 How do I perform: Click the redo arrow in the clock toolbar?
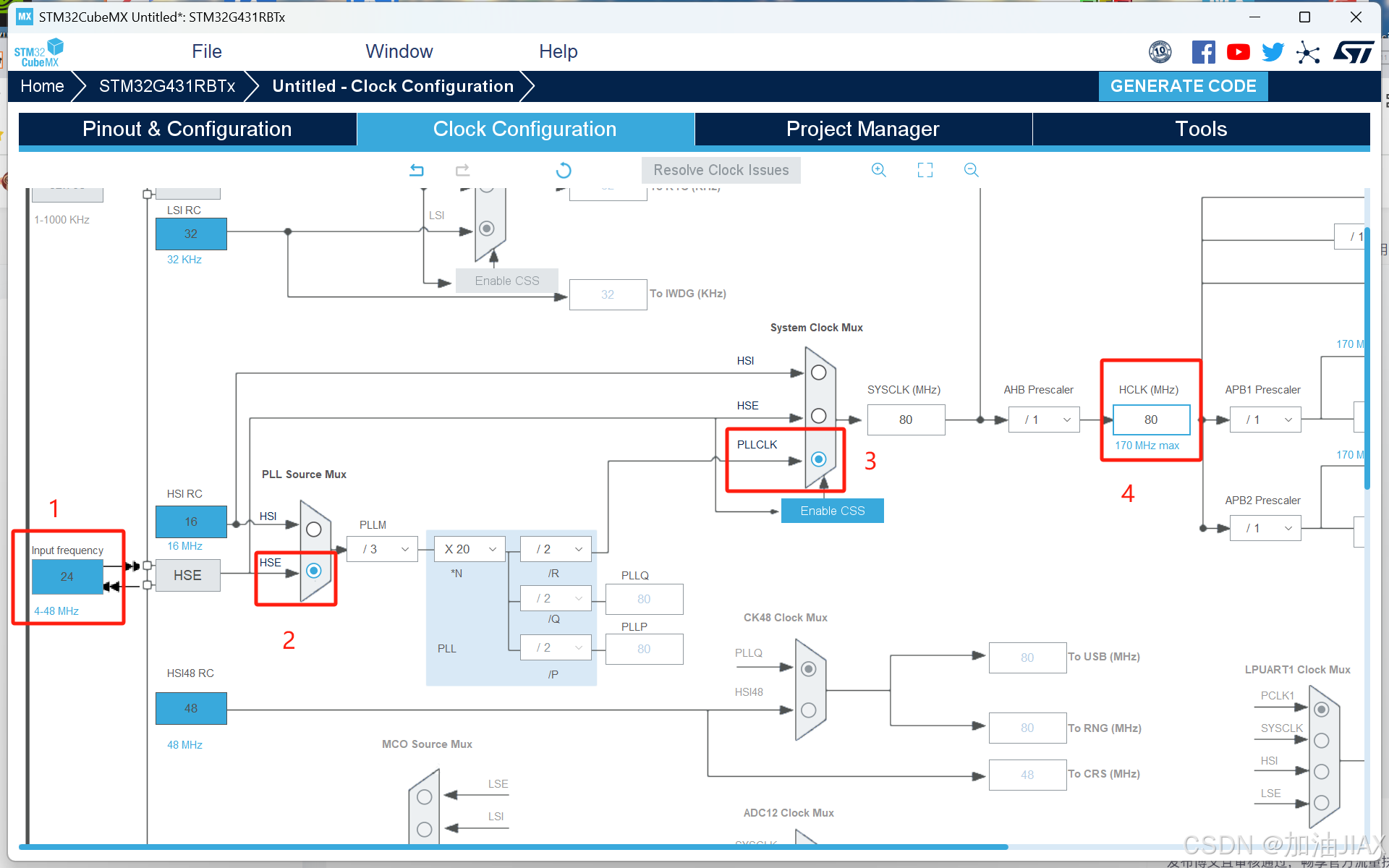coord(462,170)
